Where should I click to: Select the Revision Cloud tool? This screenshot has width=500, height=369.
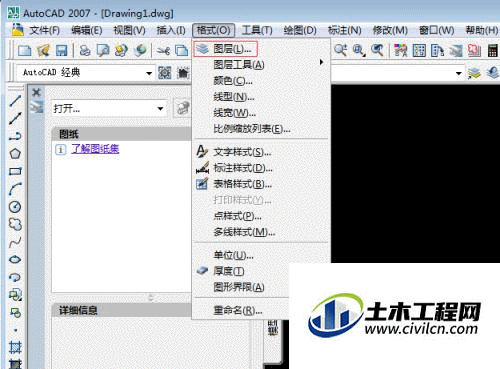coord(15,224)
